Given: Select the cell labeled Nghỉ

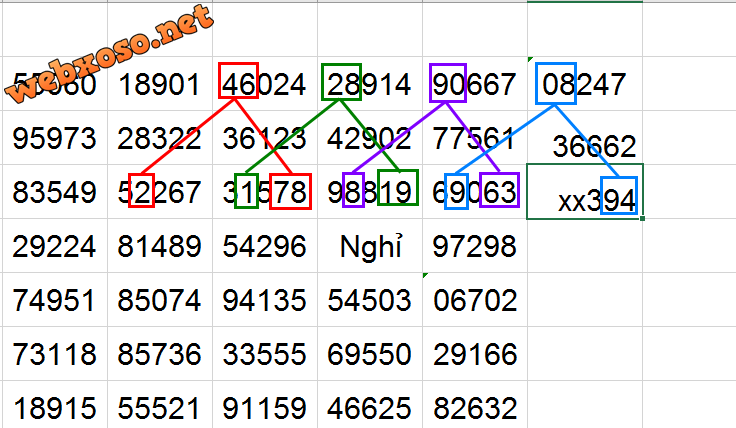Looking at the screenshot, I should (370, 245).
